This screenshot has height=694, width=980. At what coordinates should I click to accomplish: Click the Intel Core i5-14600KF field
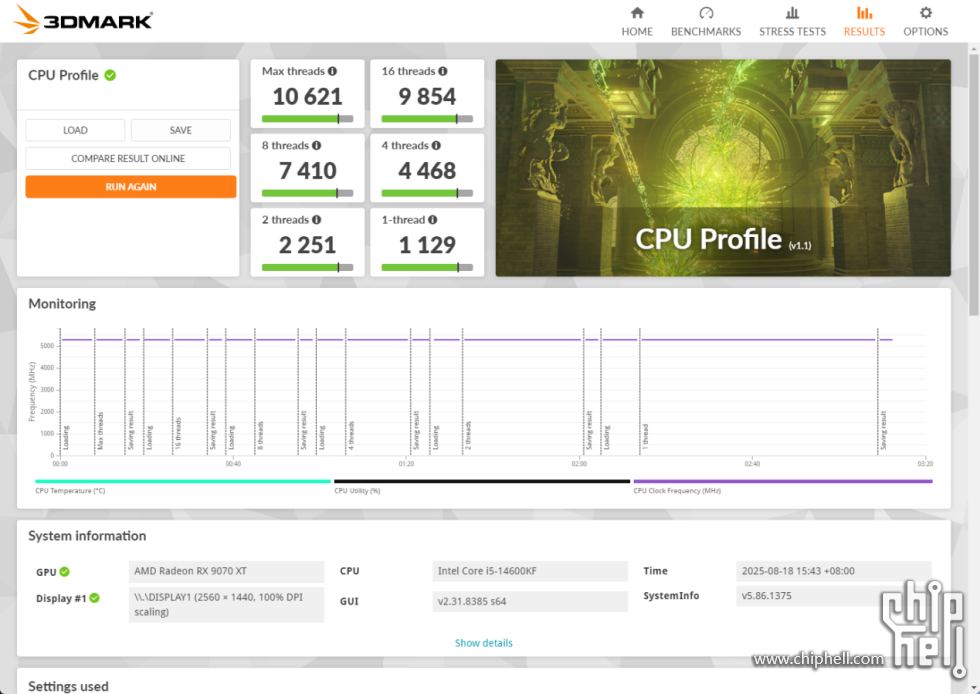tap(530, 571)
